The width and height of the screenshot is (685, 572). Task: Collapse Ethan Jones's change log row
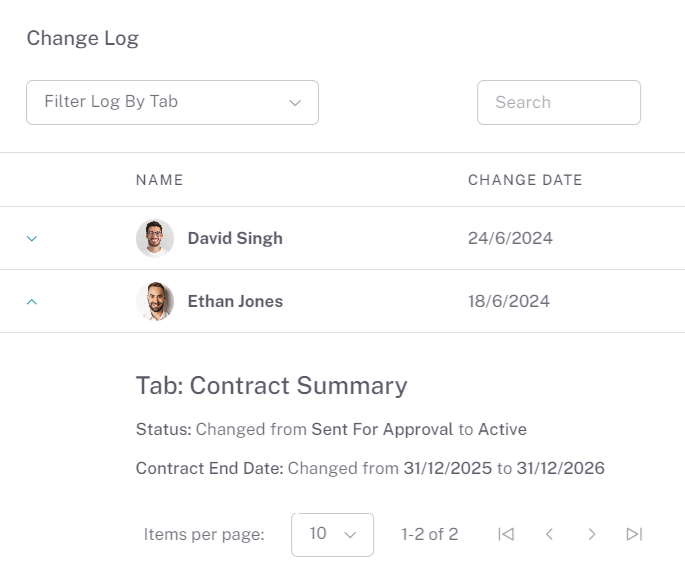31,301
